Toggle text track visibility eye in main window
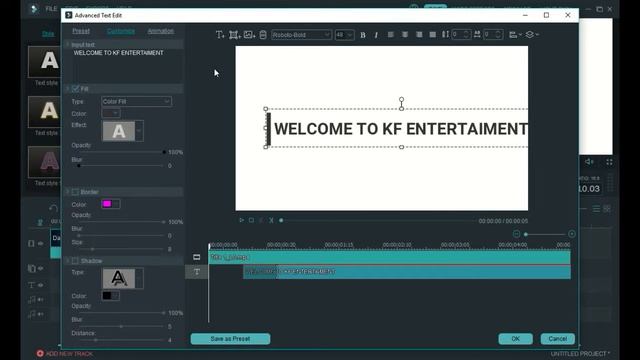Viewport: 640px width, 360px height. [41, 285]
